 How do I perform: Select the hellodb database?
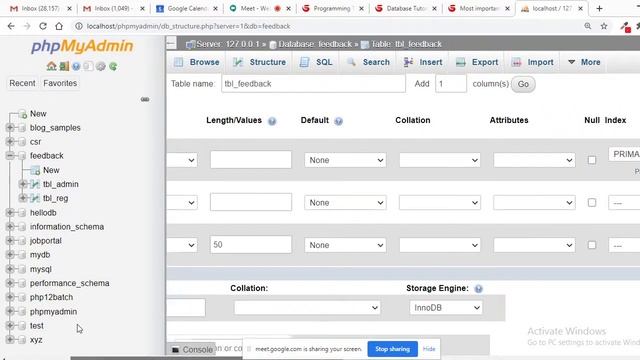tap(43, 213)
